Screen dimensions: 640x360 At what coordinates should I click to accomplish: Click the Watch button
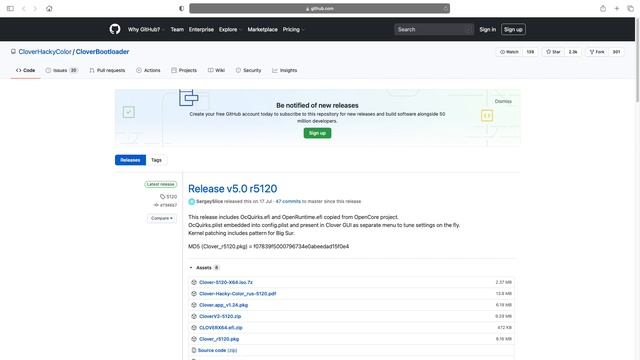coord(509,52)
